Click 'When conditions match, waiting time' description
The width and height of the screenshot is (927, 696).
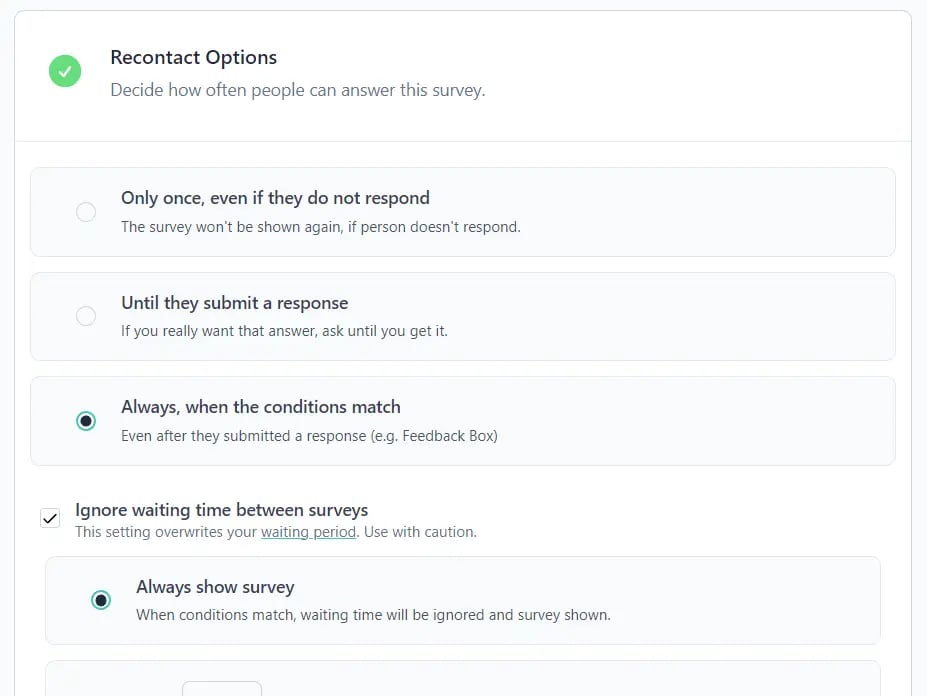(373, 615)
